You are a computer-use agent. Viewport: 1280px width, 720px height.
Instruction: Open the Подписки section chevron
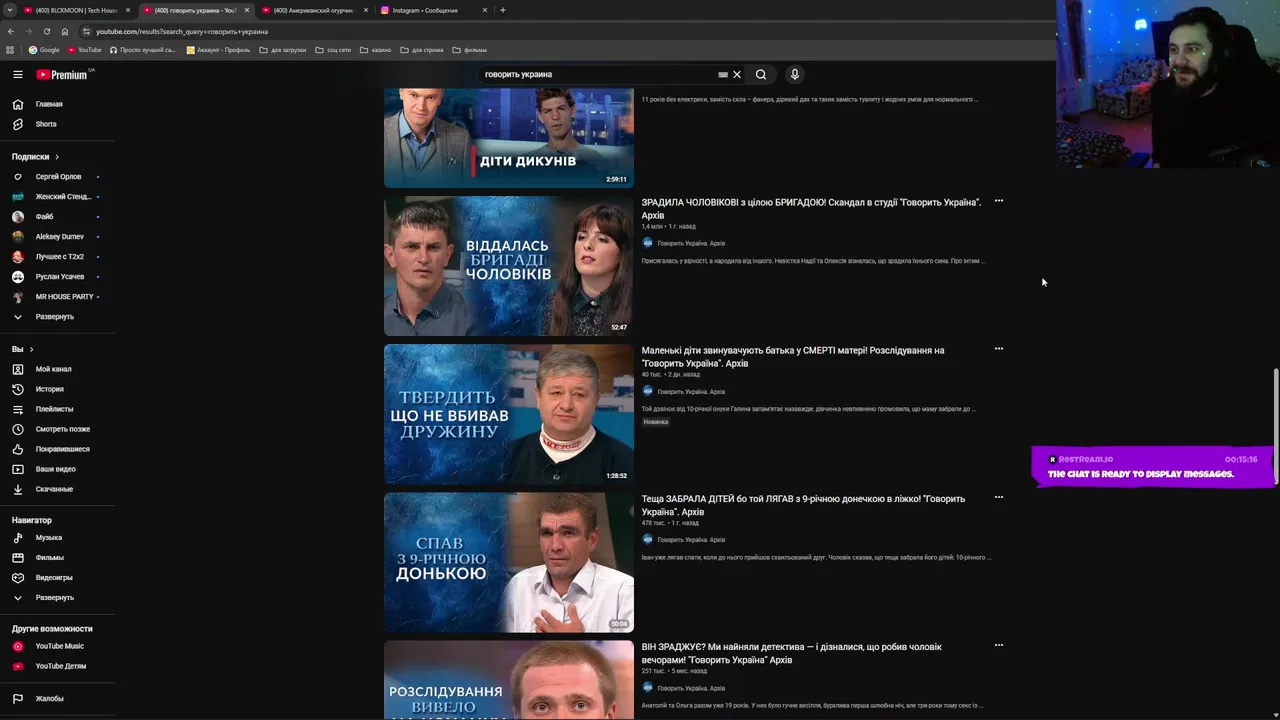click(x=57, y=157)
